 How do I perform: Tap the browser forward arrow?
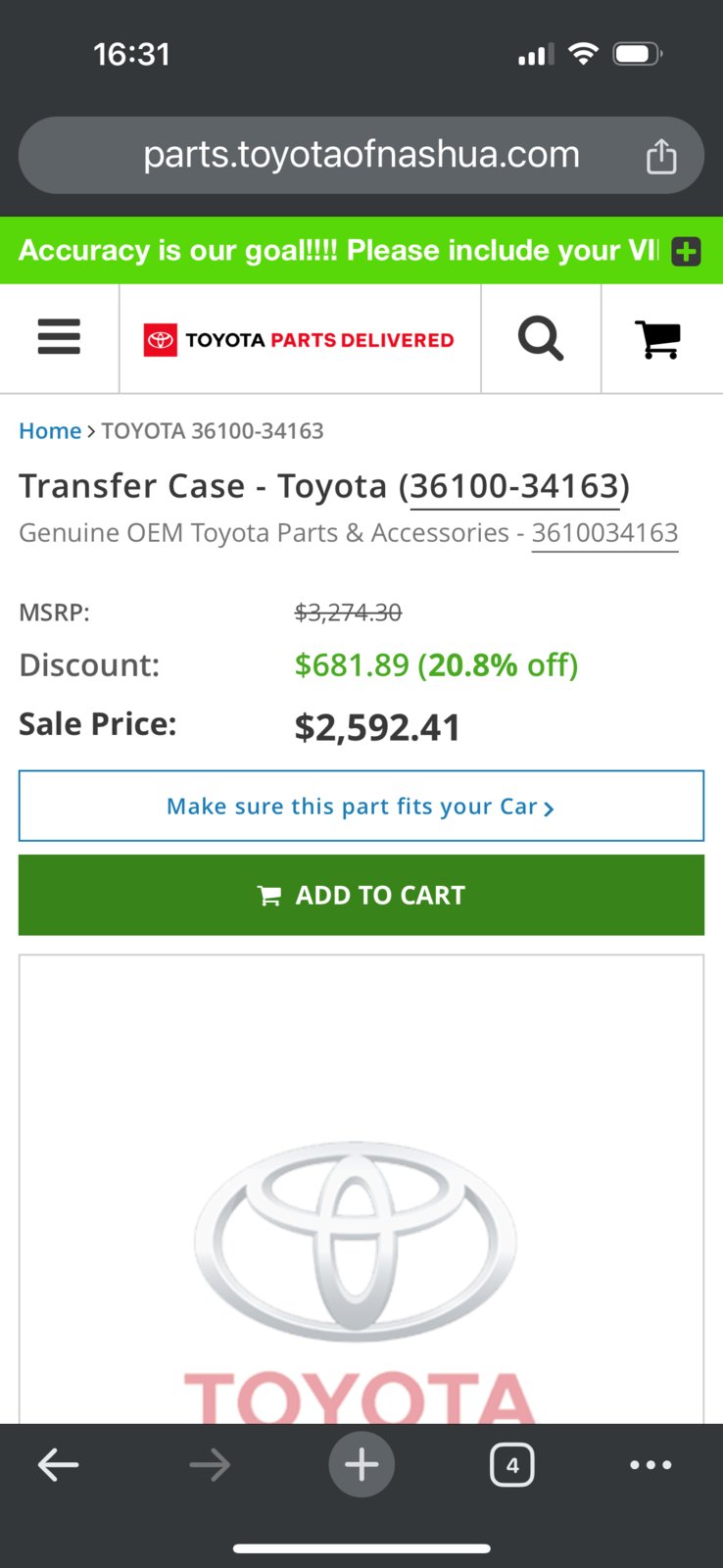point(210,1465)
